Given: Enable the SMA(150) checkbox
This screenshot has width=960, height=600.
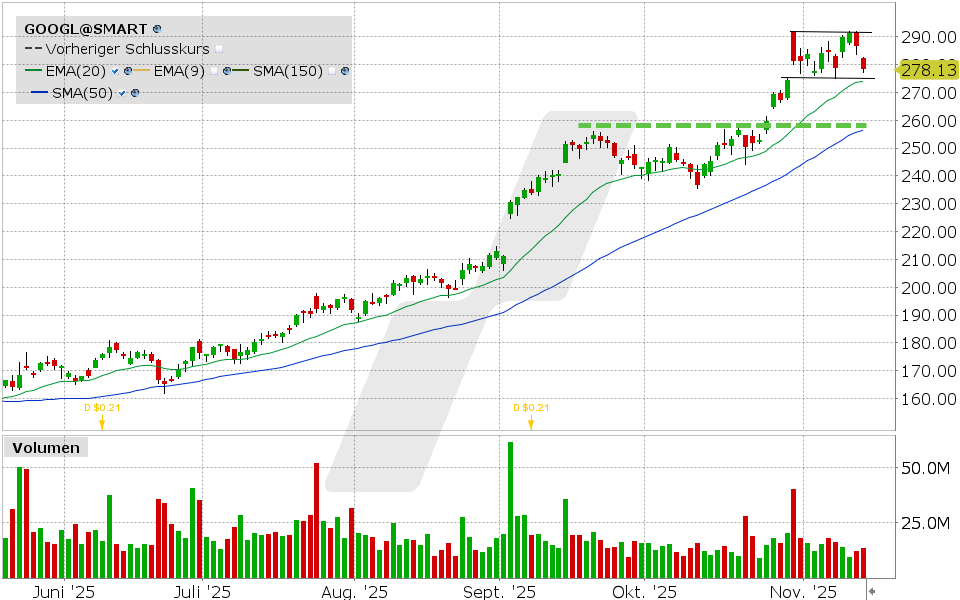Looking at the screenshot, I should (330, 71).
